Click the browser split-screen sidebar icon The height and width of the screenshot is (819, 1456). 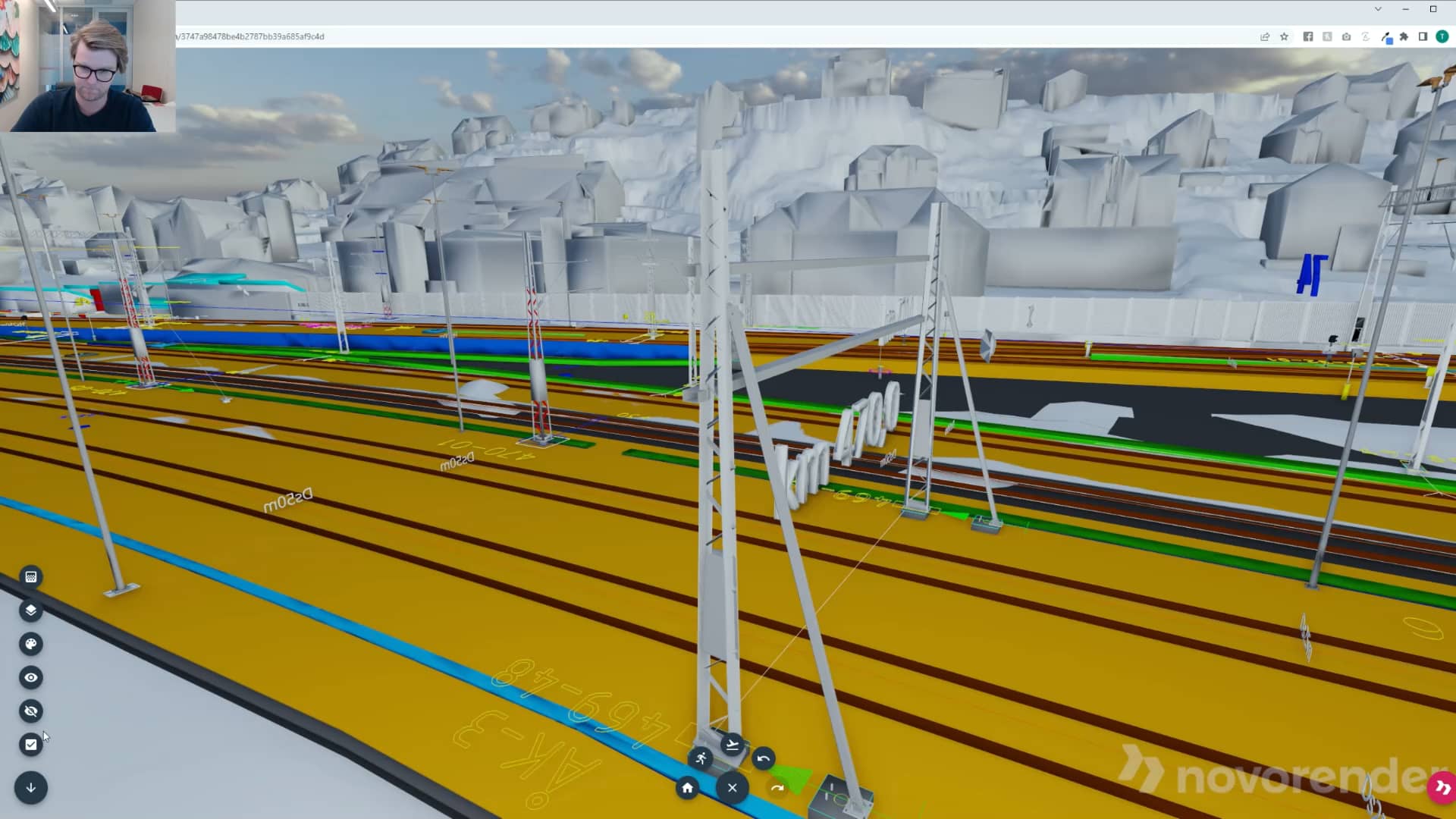pos(1423,36)
